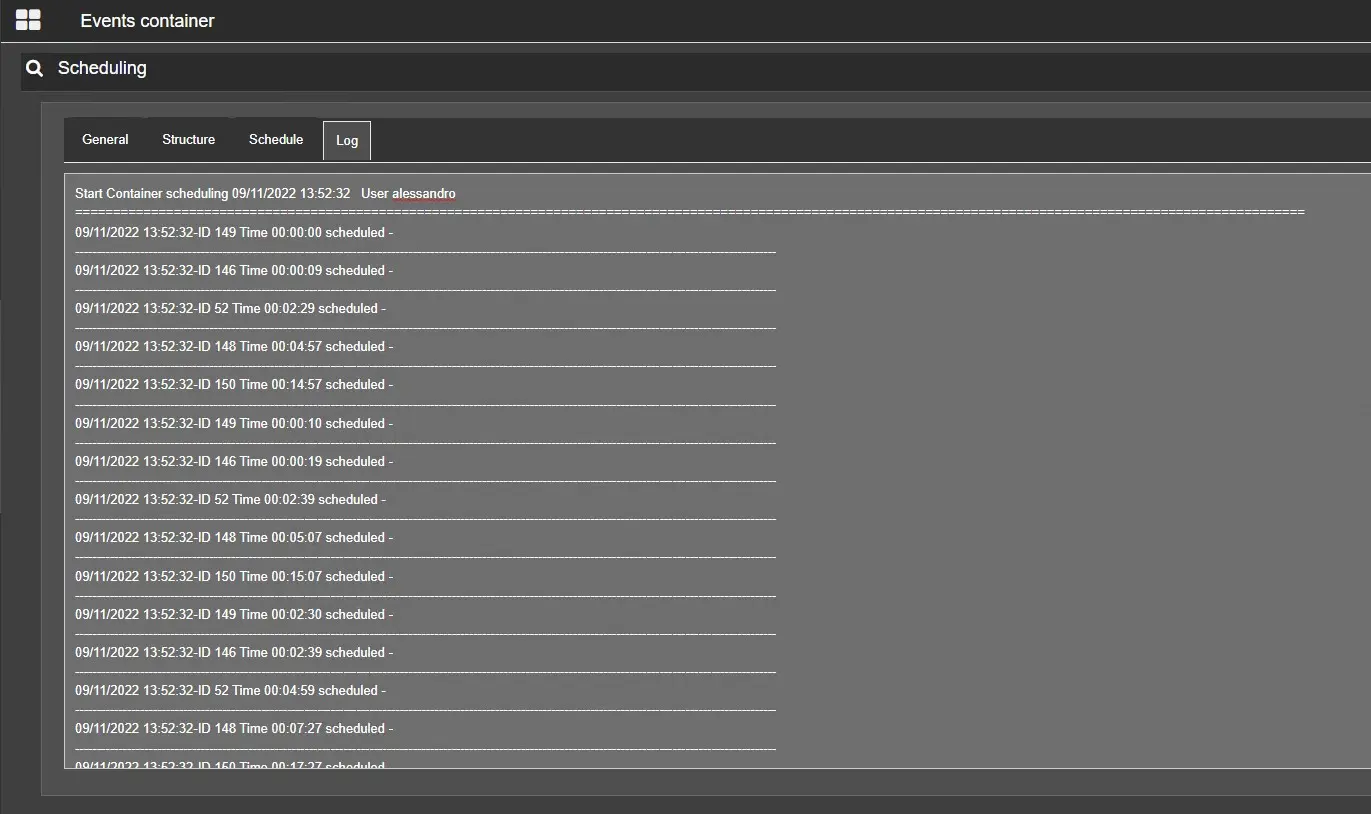The image size is (1371, 814).
Task: Click log entry ID 150 Time 00:15:07
Action: 234,576
